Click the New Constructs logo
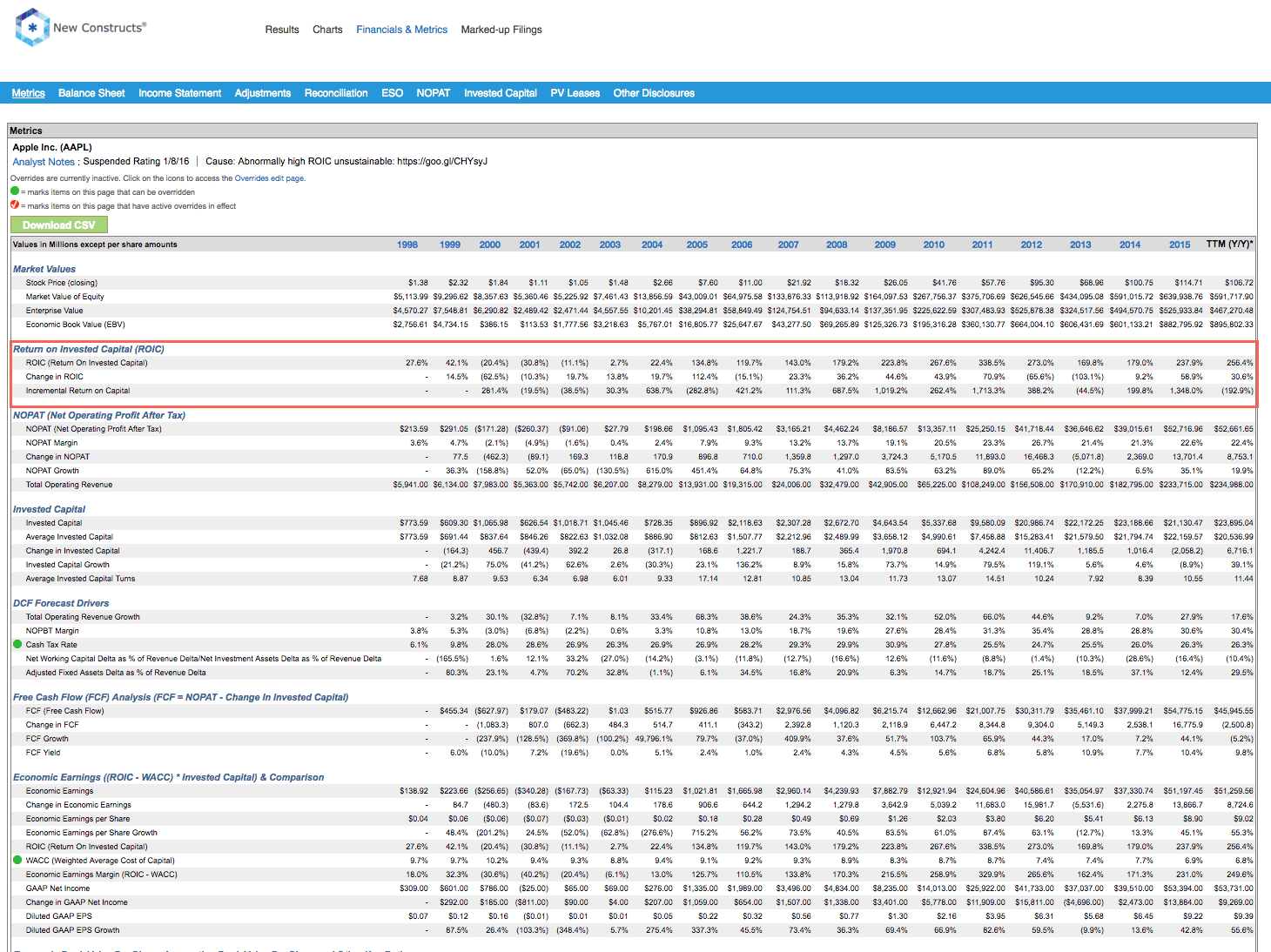This screenshot has width=1271, height=952. 80,27
